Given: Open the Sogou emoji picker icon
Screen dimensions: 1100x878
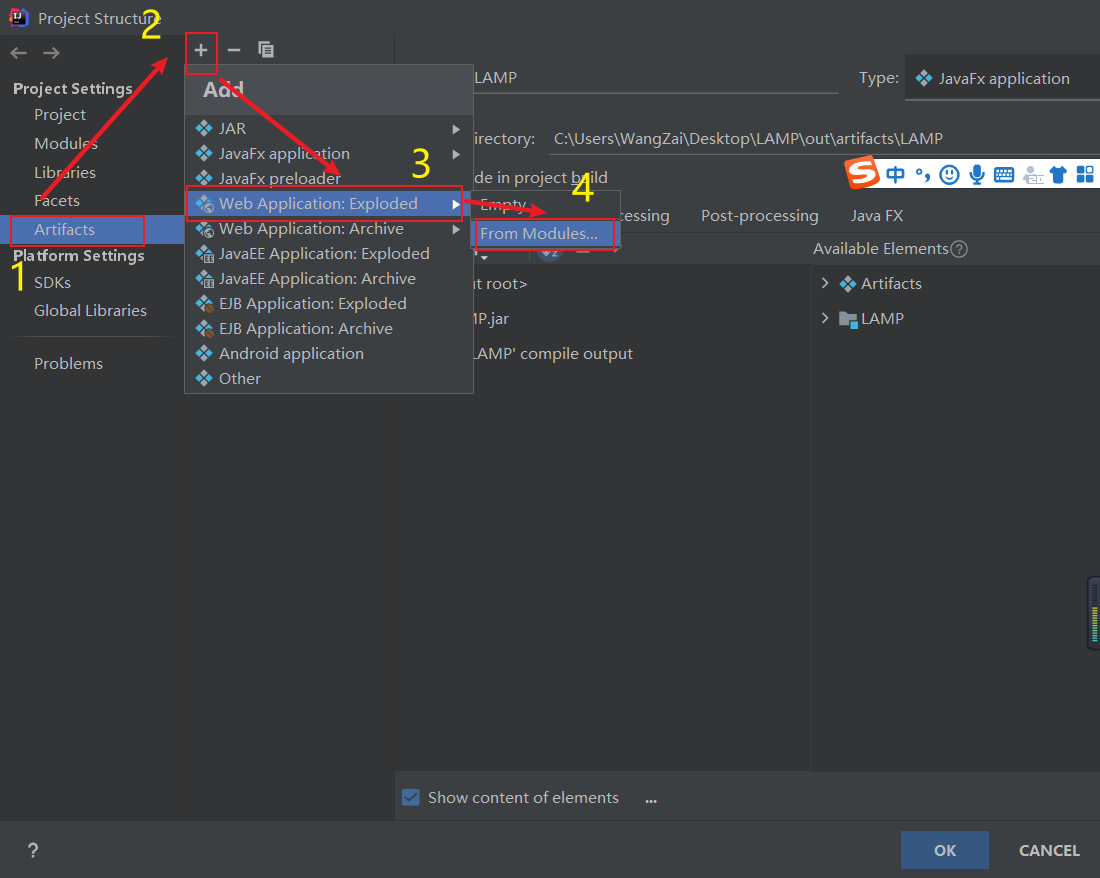Looking at the screenshot, I should pos(948,173).
